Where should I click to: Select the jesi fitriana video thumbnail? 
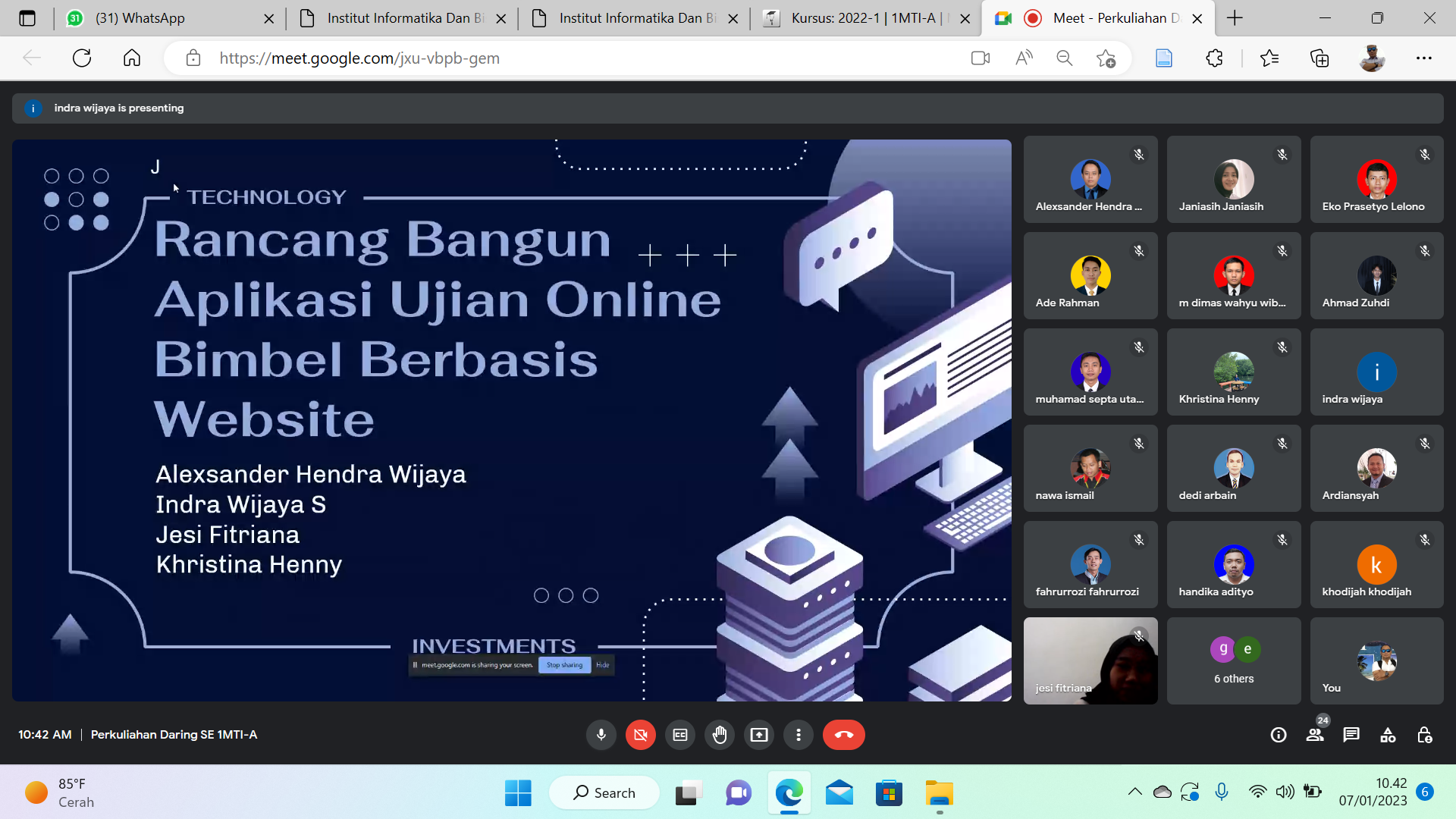(1090, 661)
